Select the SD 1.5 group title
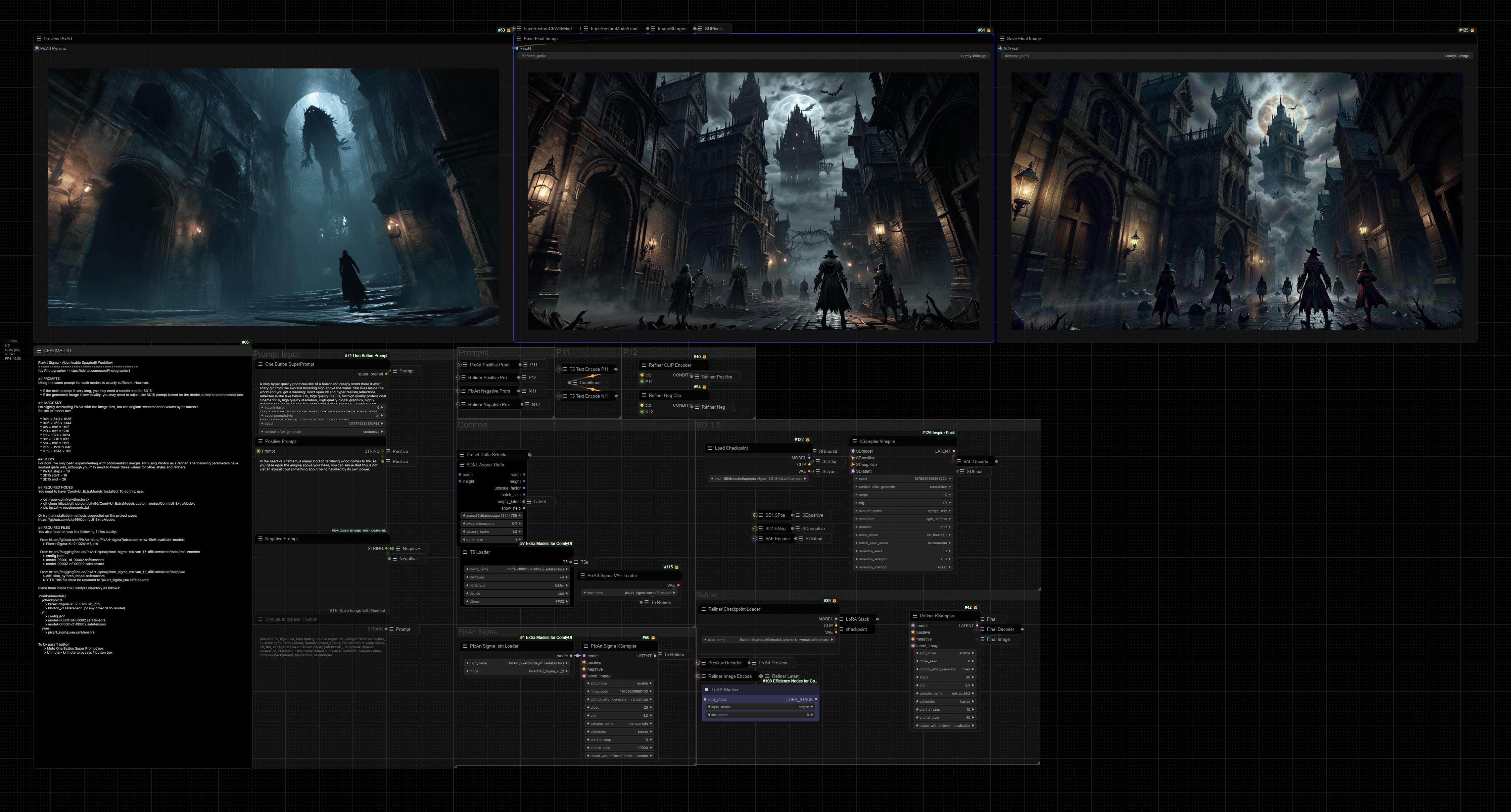Screen dimensions: 1511x812 (709, 425)
